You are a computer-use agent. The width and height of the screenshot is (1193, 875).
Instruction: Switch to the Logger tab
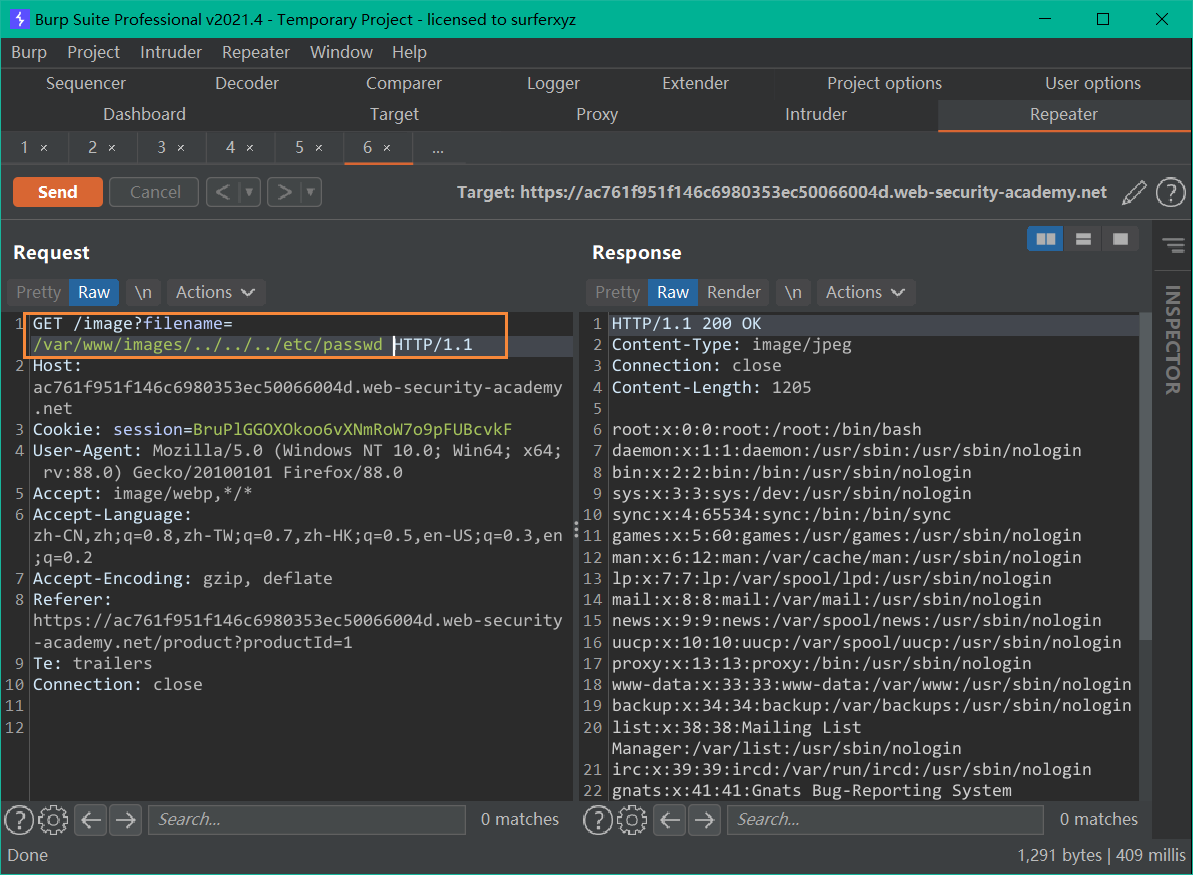pos(553,83)
